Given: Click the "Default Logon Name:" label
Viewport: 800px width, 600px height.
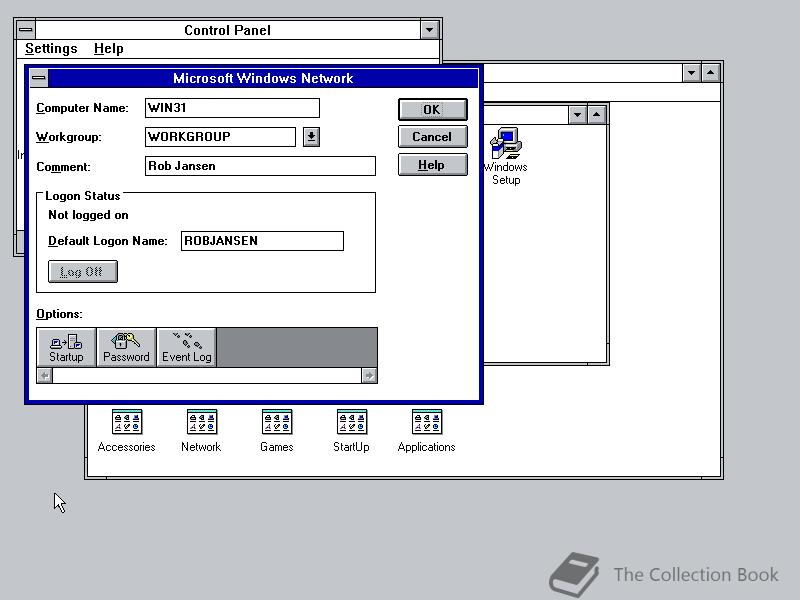Looking at the screenshot, I should pyautogui.click(x=108, y=241).
